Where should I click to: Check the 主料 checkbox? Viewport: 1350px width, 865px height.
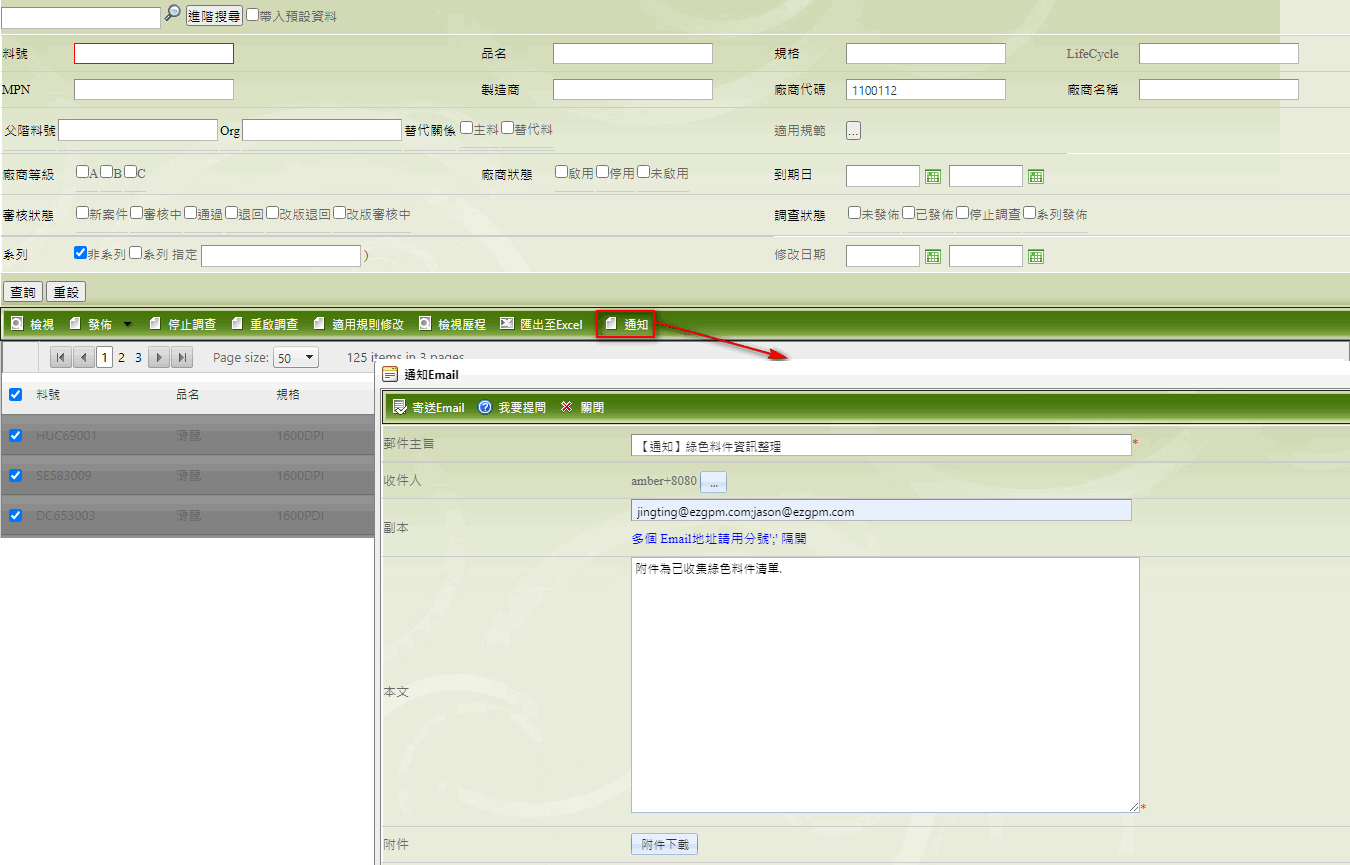(467, 128)
